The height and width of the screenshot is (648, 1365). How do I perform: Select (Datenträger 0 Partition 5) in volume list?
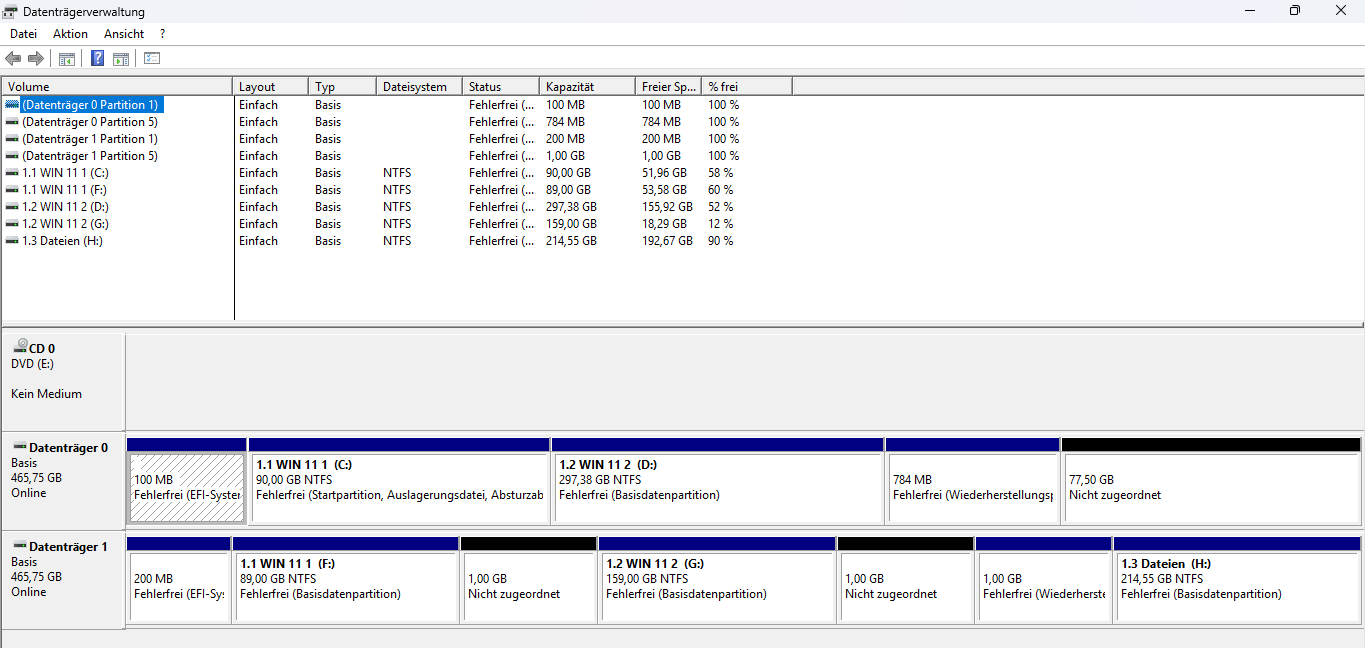[90, 121]
